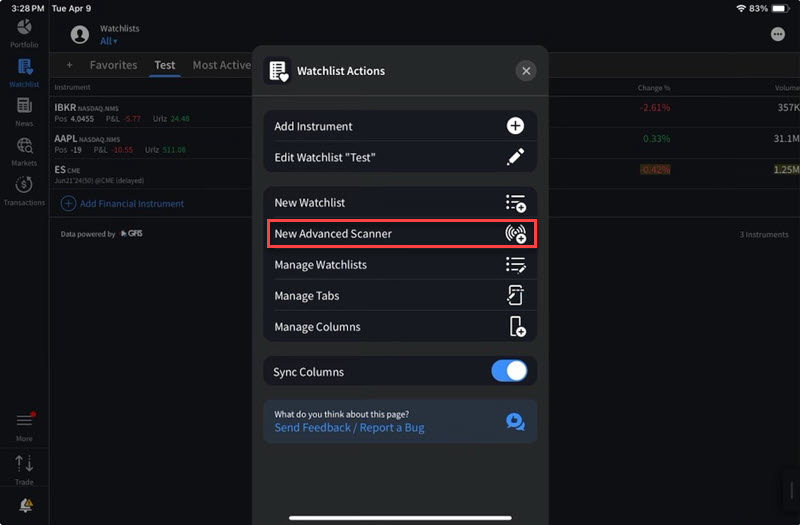The width and height of the screenshot is (800, 525).
Task: Choose New Advanced Scanner option
Action: tap(400, 234)
